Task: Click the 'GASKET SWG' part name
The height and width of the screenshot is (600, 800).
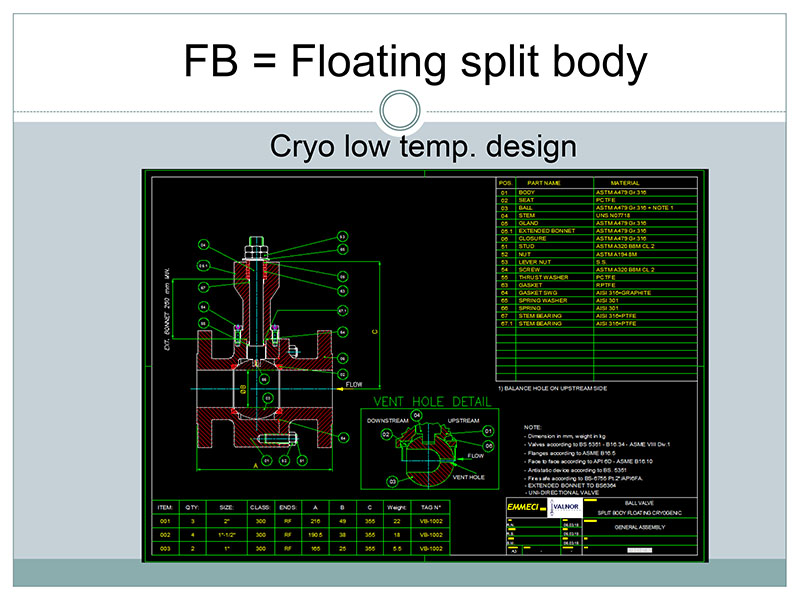Action: [x=538, y=293]
